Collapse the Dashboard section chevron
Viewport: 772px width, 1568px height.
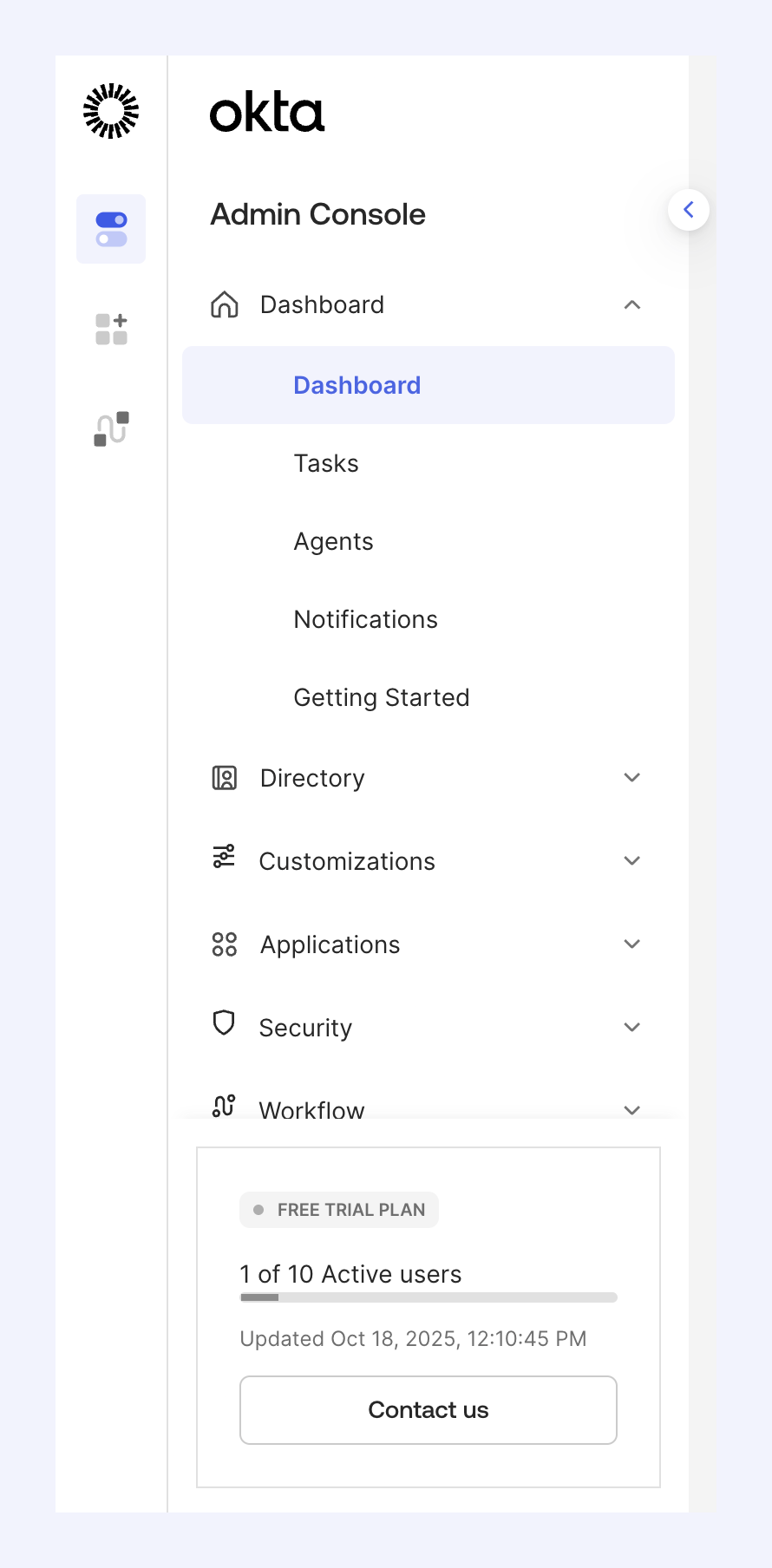tap(632, 304)
